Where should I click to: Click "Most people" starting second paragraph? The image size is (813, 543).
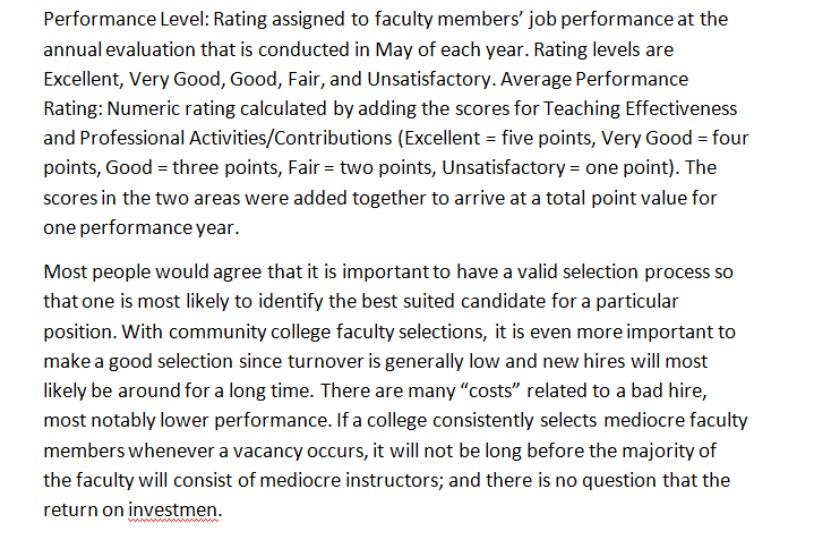[87, 269]
